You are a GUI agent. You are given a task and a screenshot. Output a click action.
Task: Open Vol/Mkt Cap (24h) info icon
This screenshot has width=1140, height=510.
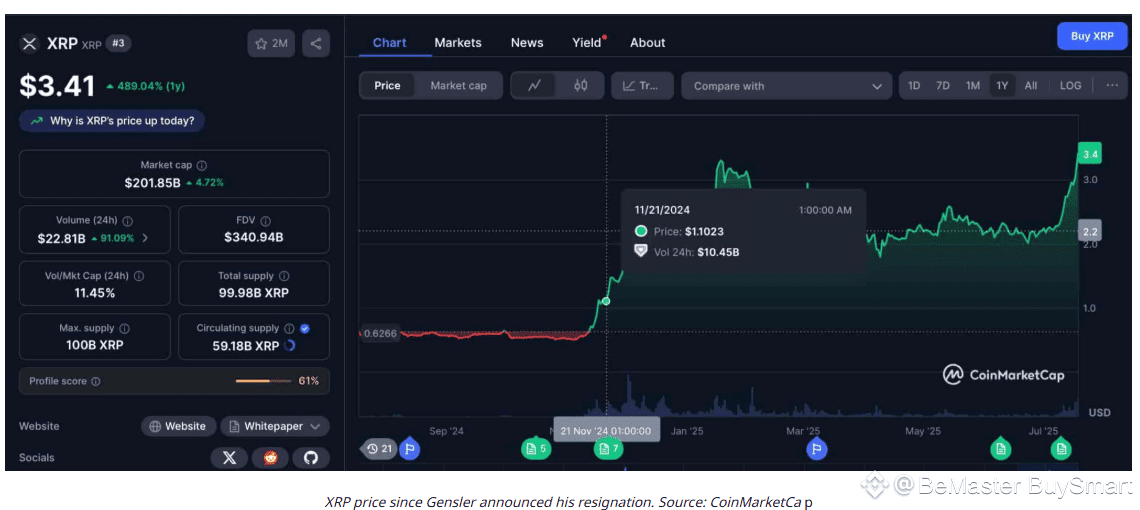pyautogui.click(x=139, y=276)
